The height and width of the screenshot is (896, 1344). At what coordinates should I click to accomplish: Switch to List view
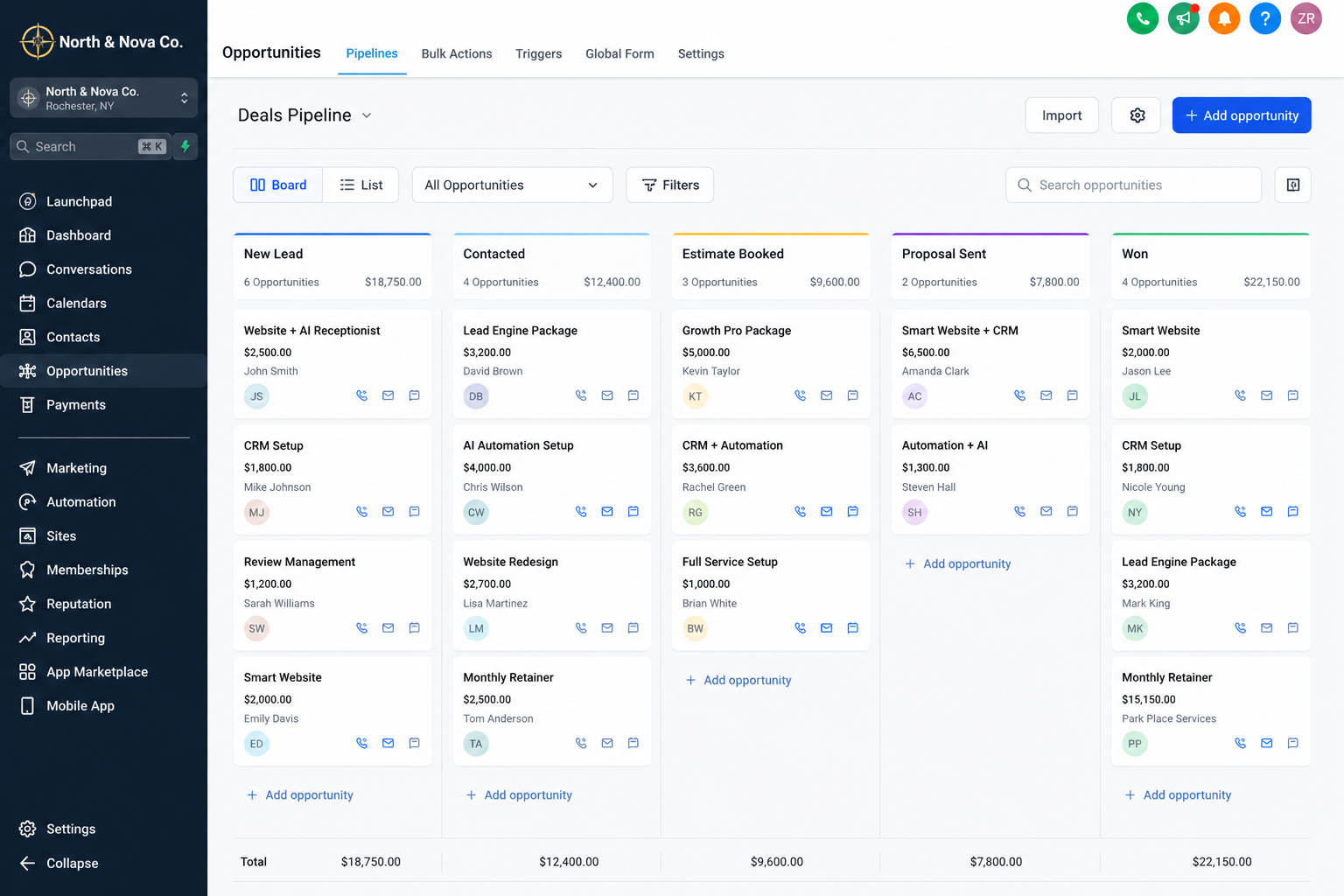(x=361, y=185)
